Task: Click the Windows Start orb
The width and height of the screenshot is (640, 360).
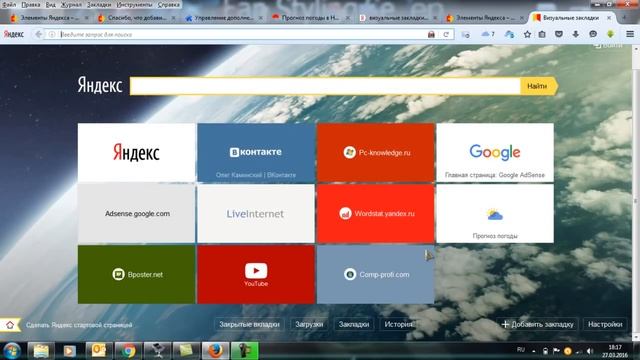Action: click(11, 351)
